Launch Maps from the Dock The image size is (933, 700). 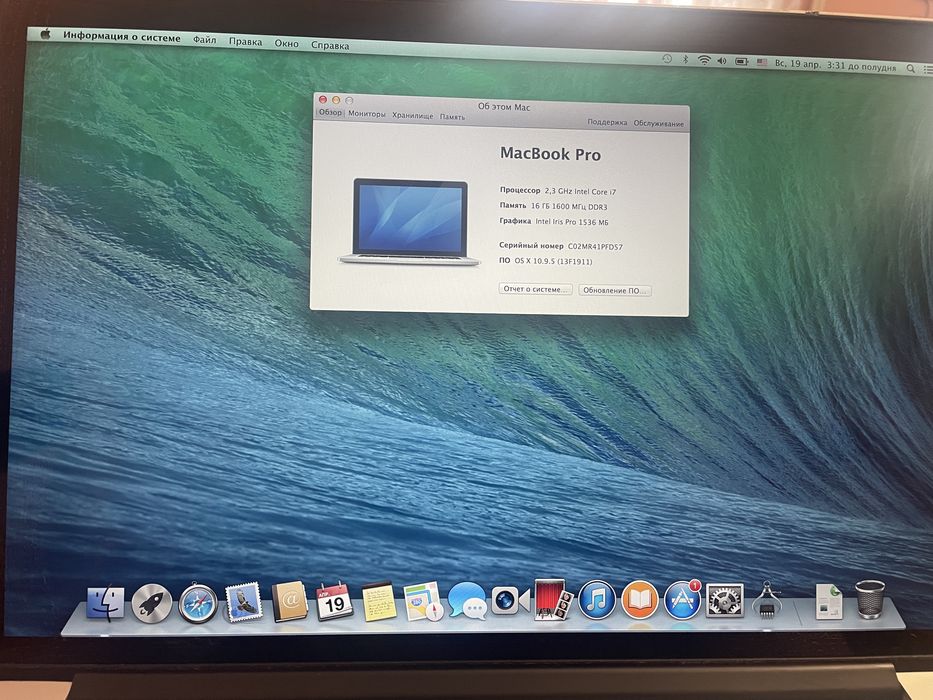coord(423,601)
